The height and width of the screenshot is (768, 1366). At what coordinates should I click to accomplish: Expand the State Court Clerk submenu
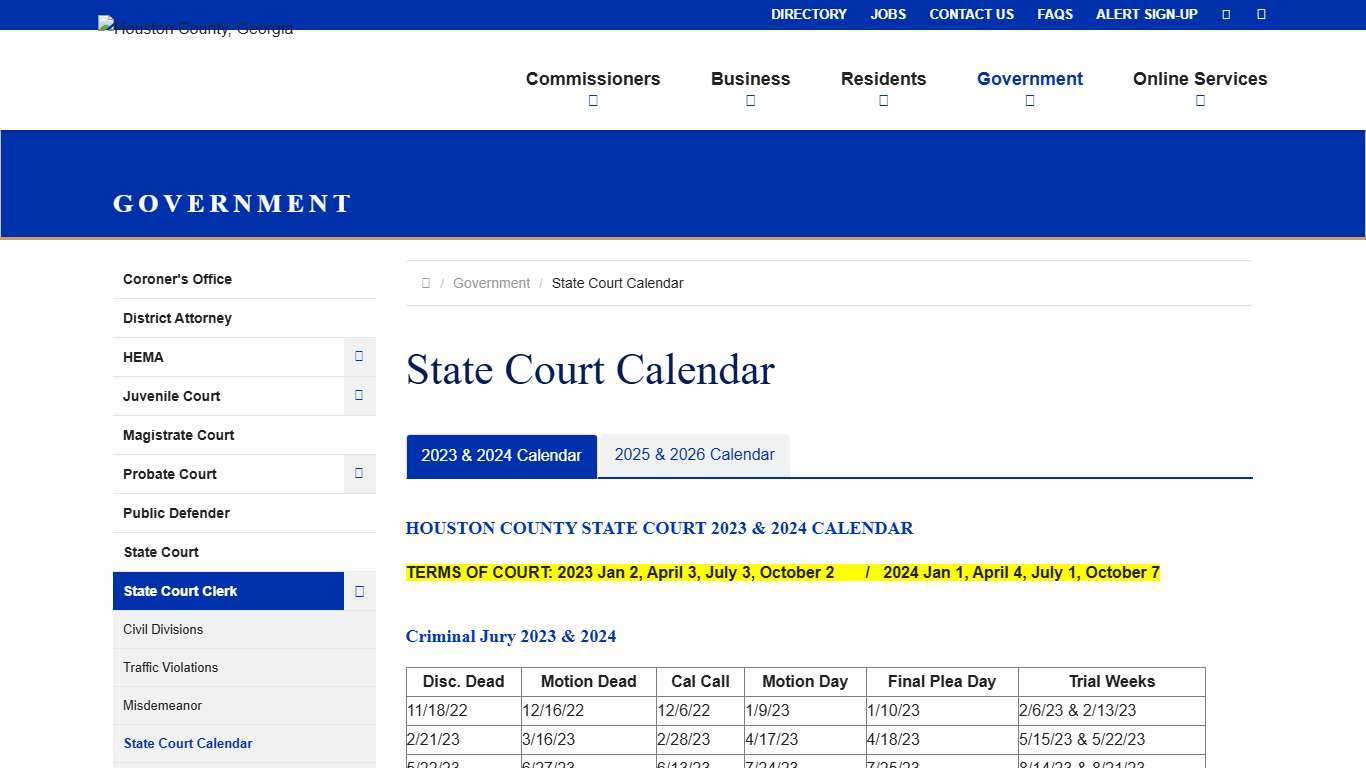pos(359,590)
